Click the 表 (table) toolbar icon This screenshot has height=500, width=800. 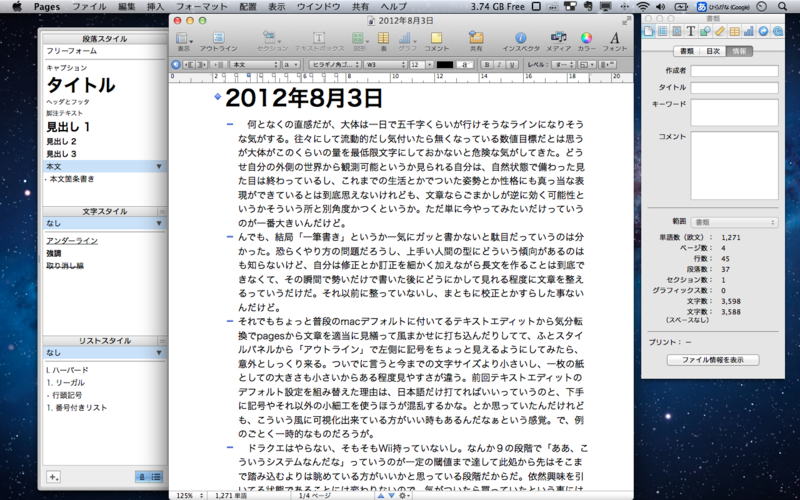[x=383, y=41]
